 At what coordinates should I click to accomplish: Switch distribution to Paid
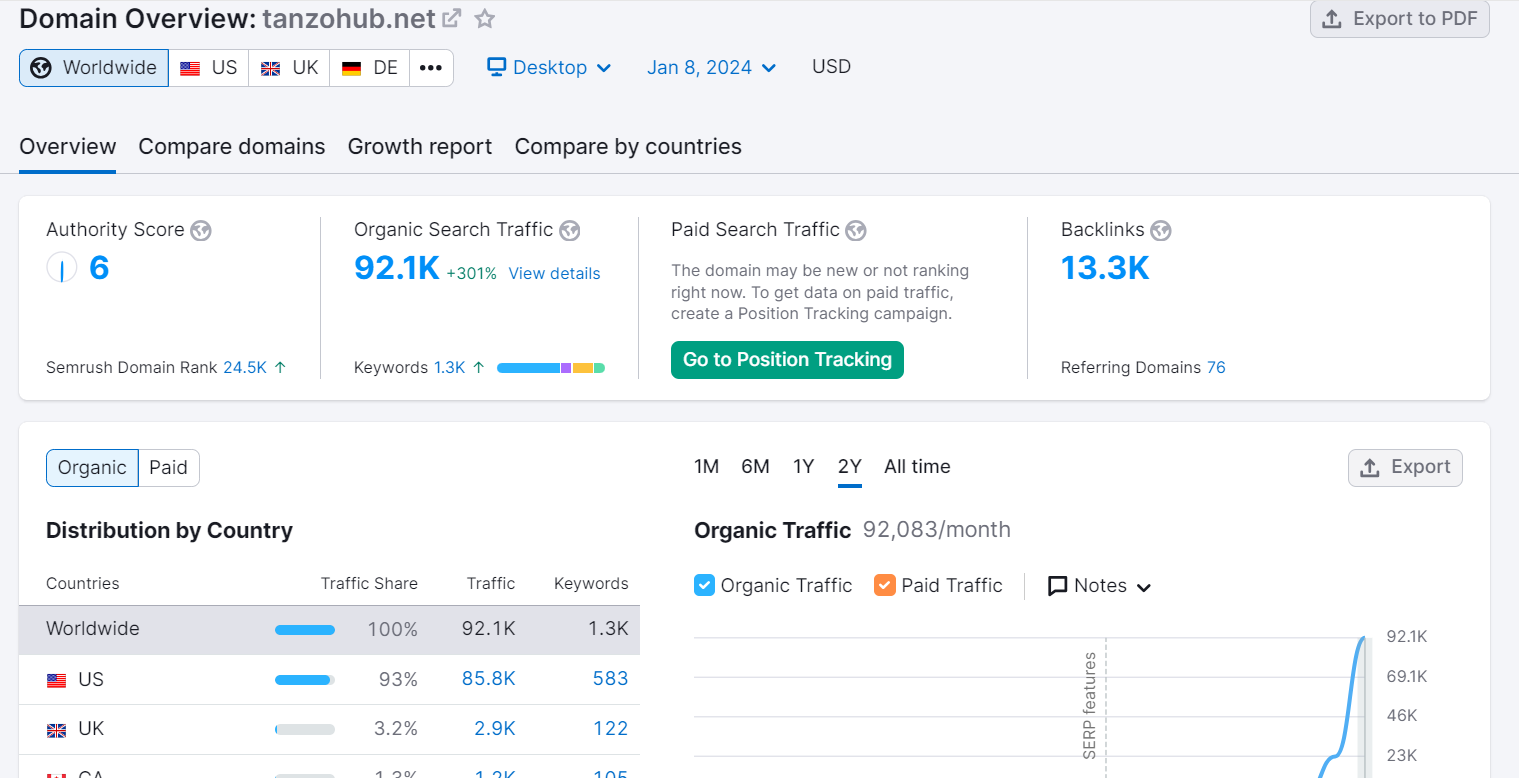168,468
